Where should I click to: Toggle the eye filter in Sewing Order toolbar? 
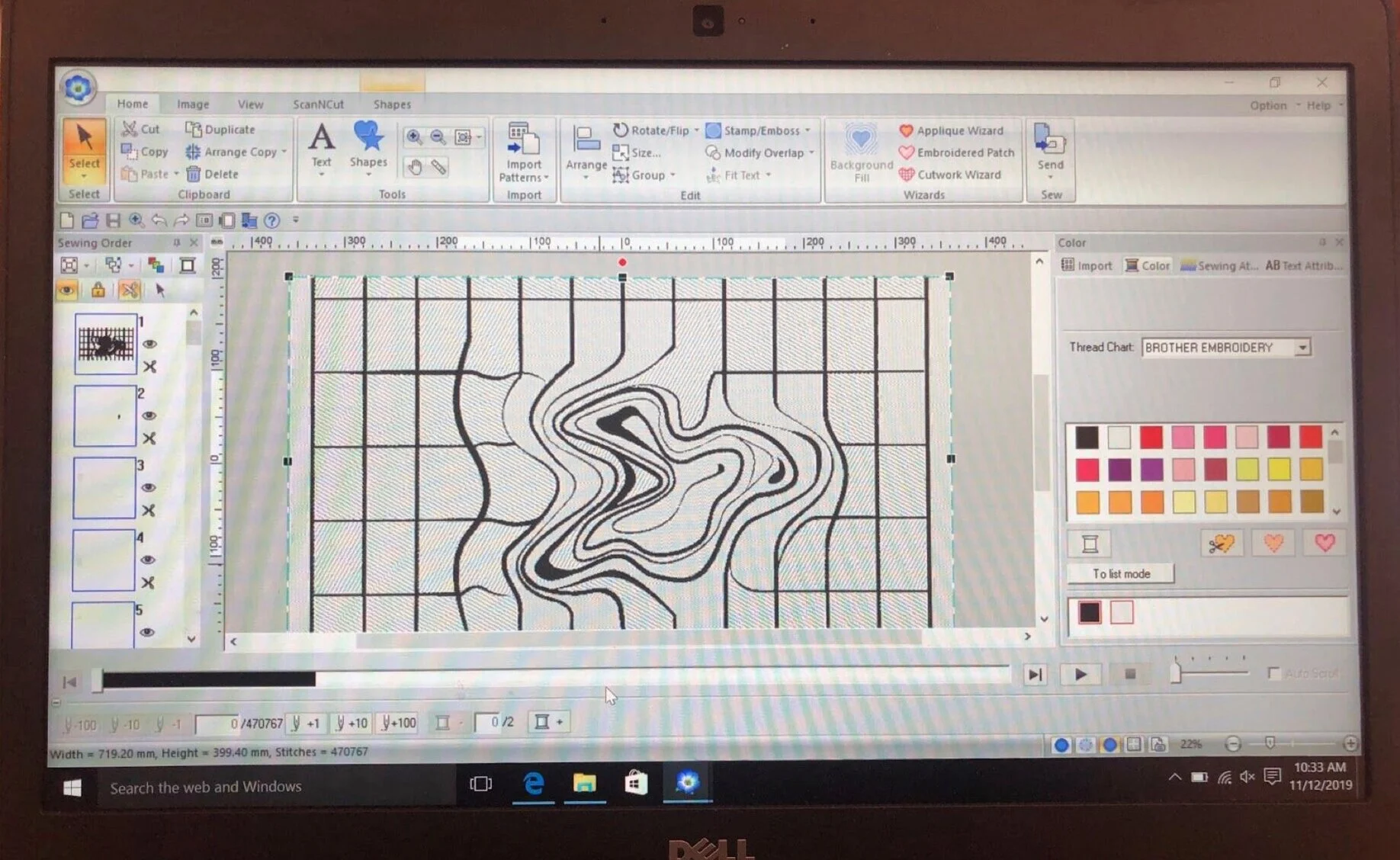pos(67,290)
